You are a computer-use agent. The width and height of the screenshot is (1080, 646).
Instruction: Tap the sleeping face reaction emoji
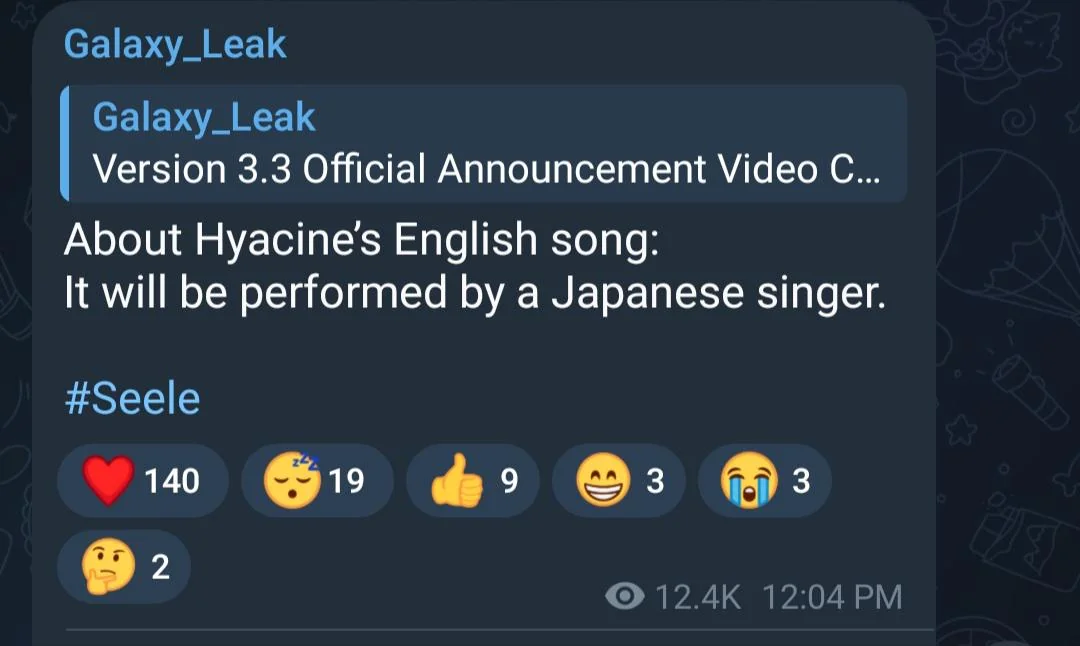point(293,480)
